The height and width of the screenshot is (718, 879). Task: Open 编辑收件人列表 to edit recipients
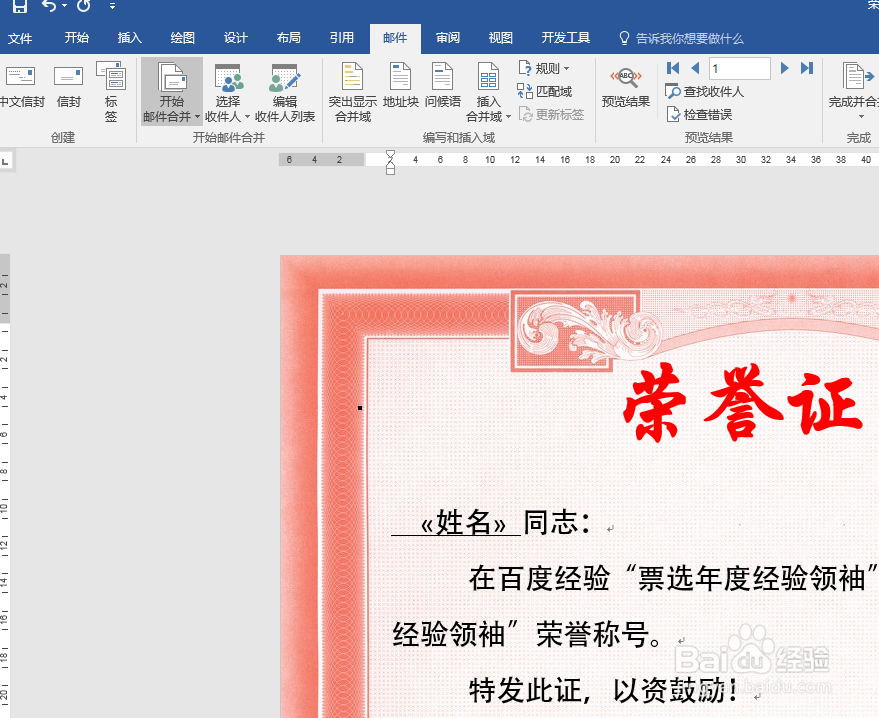click(x=283, y=95)
